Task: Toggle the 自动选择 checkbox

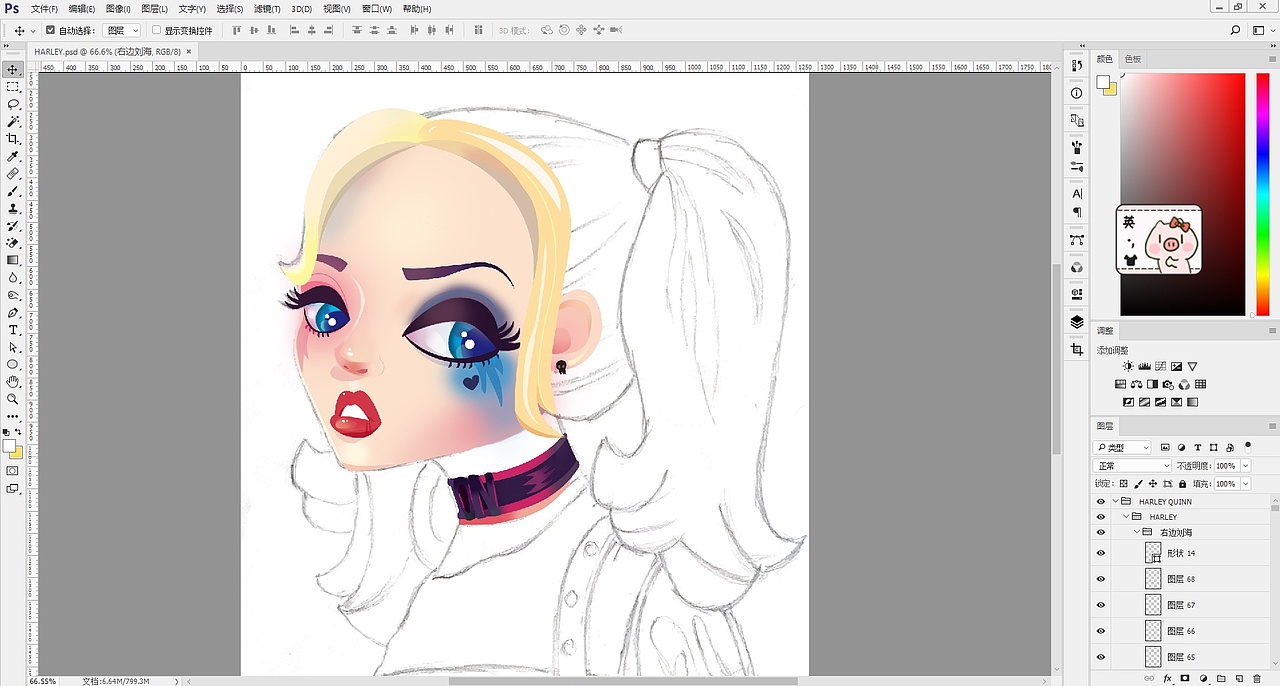Action: (50, 30)
